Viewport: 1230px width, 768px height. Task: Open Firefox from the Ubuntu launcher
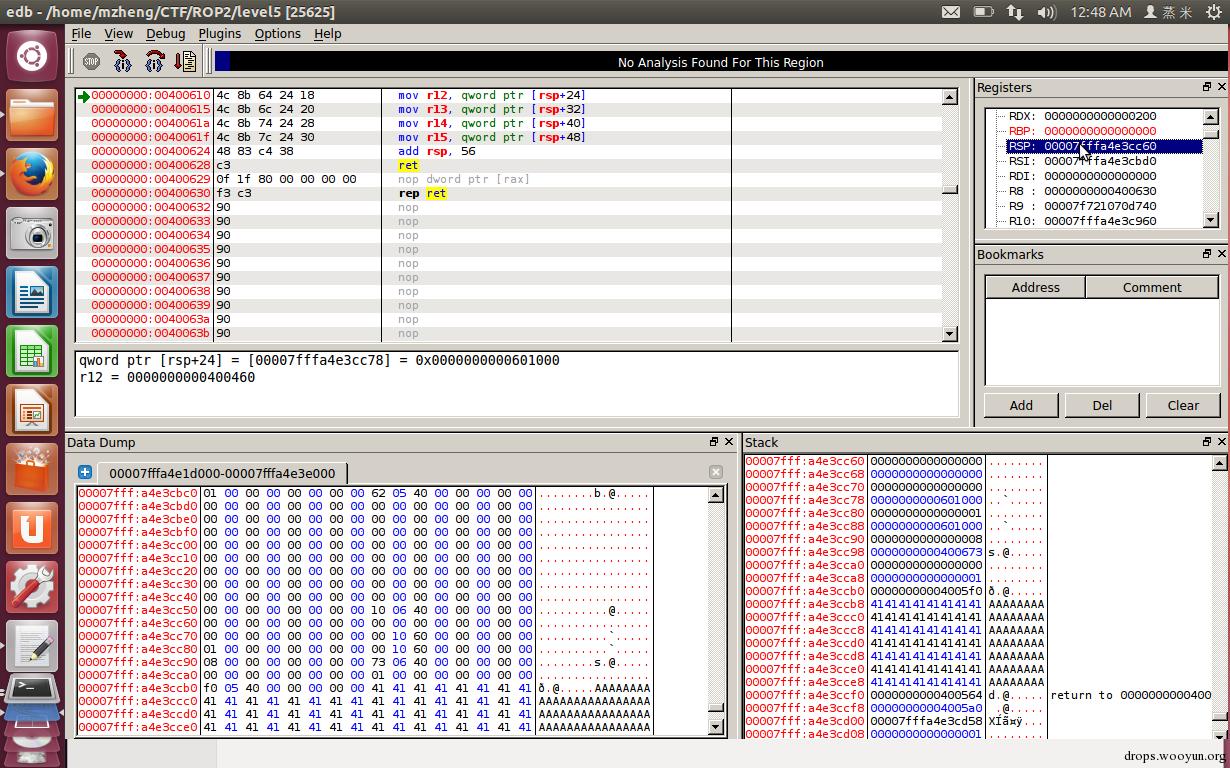point(32,177)
